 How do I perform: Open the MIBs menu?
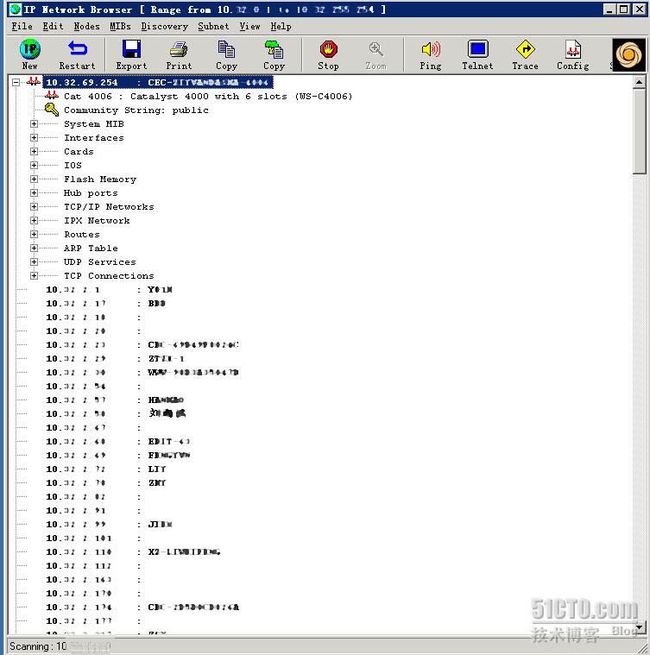coord(120,26)
